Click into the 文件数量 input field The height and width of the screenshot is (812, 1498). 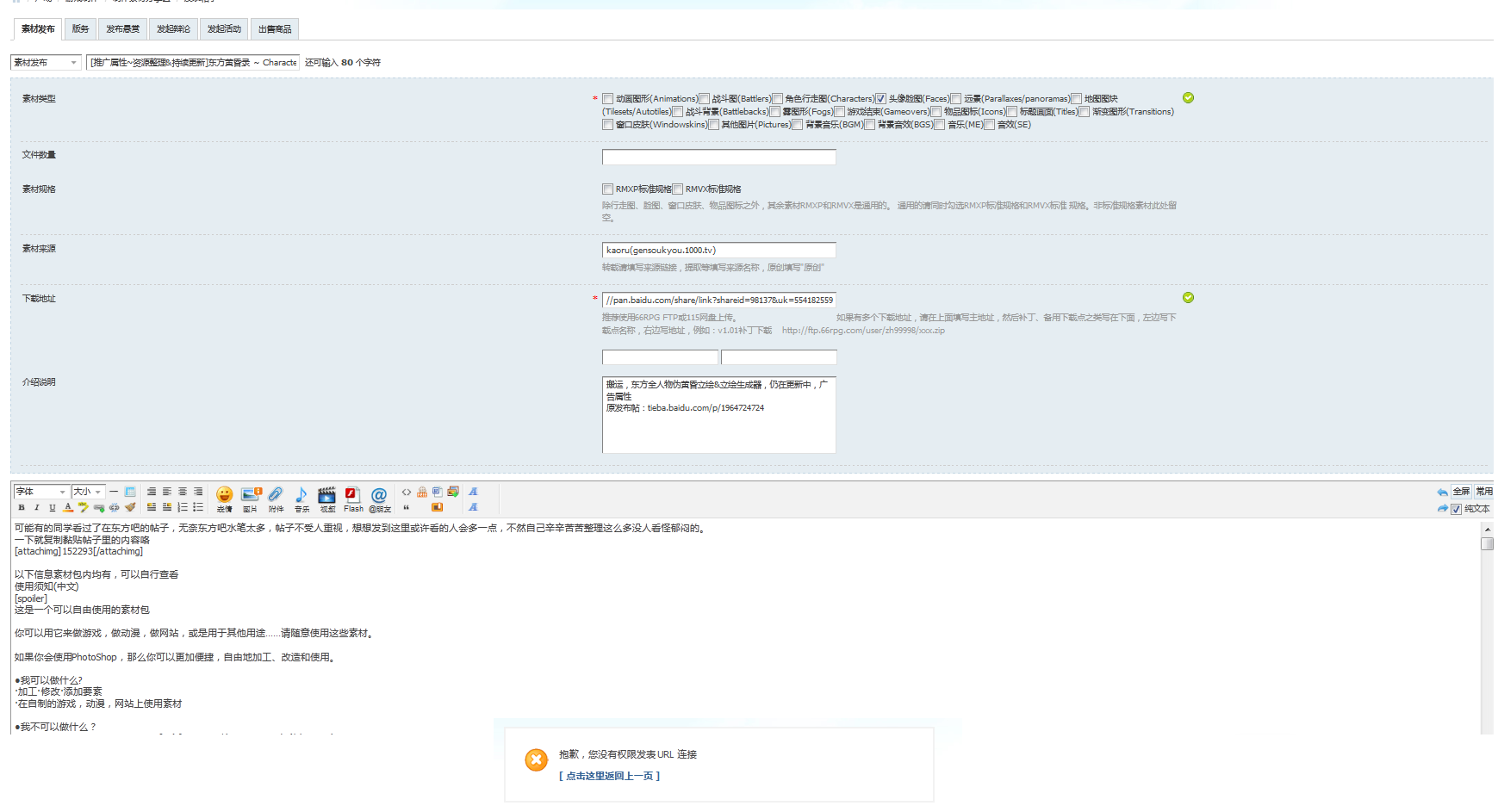(x=719, y=157)
